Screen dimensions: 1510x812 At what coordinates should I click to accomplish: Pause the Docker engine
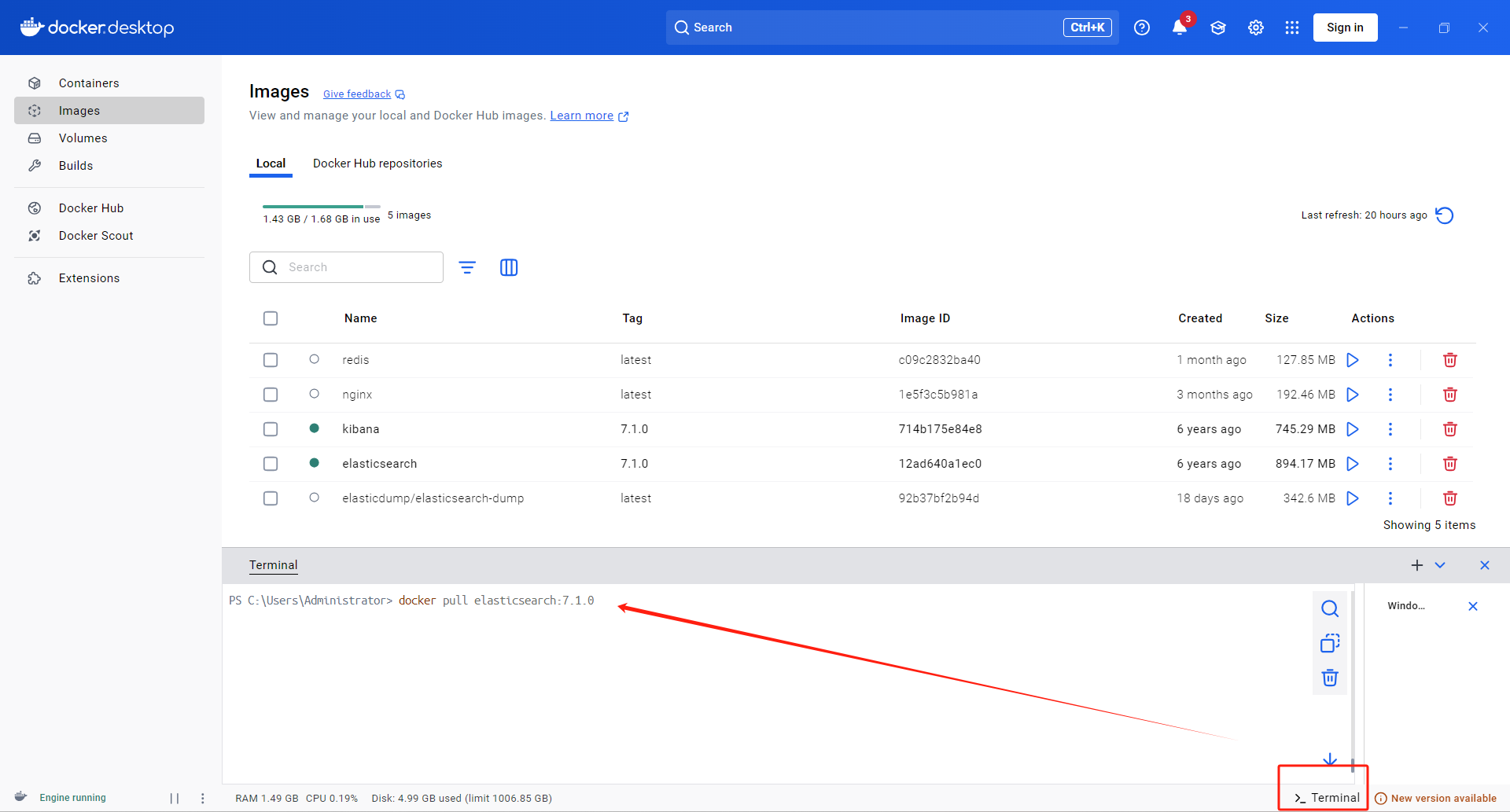(x=175, y=799)
